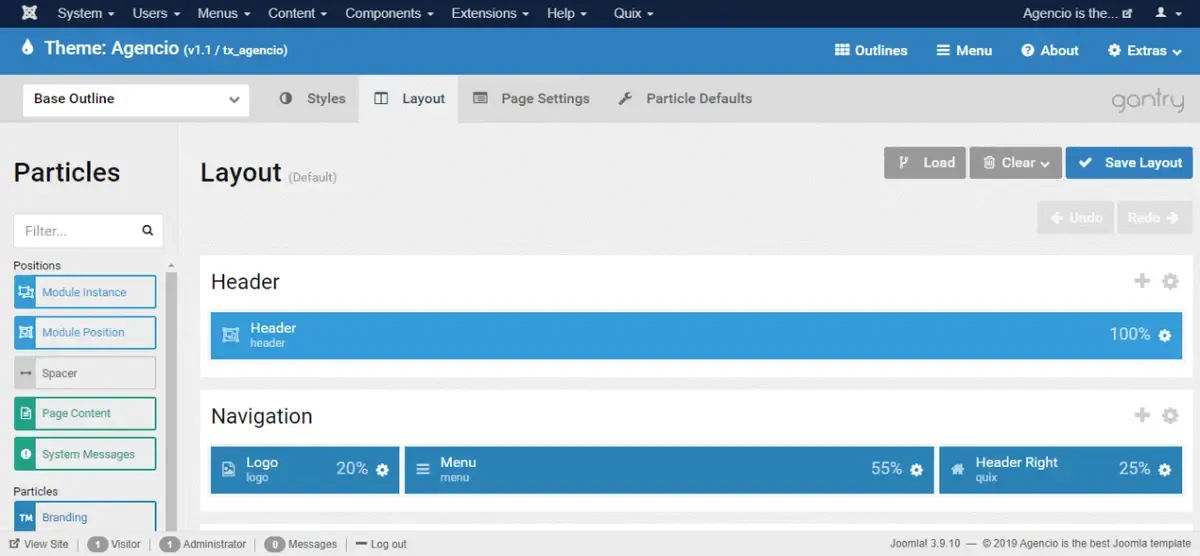
Task: Open settings gear on Header Right particle
Action: click(1165, 469)
